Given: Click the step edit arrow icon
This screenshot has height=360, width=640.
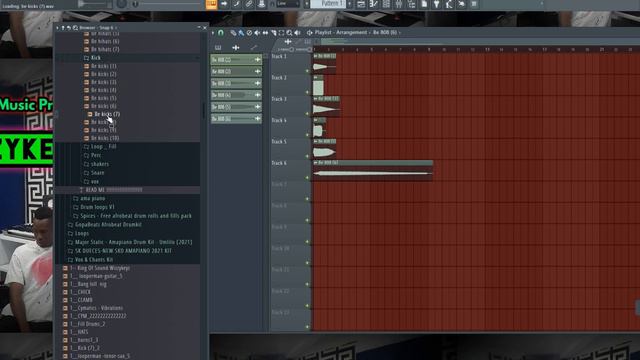Looking at the screenshot, I should tap(224, 4).
